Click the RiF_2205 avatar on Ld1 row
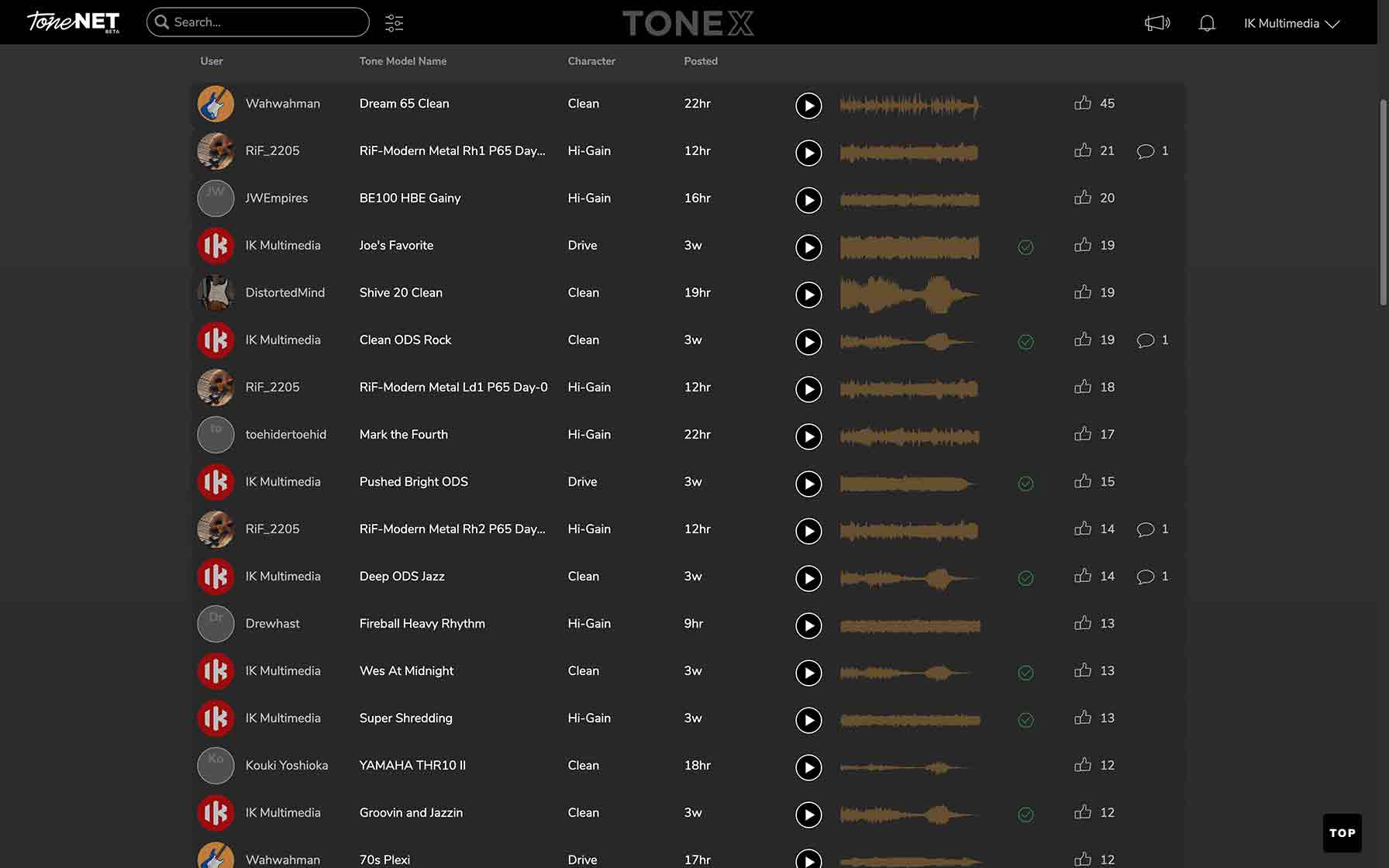 click(215, 387)
